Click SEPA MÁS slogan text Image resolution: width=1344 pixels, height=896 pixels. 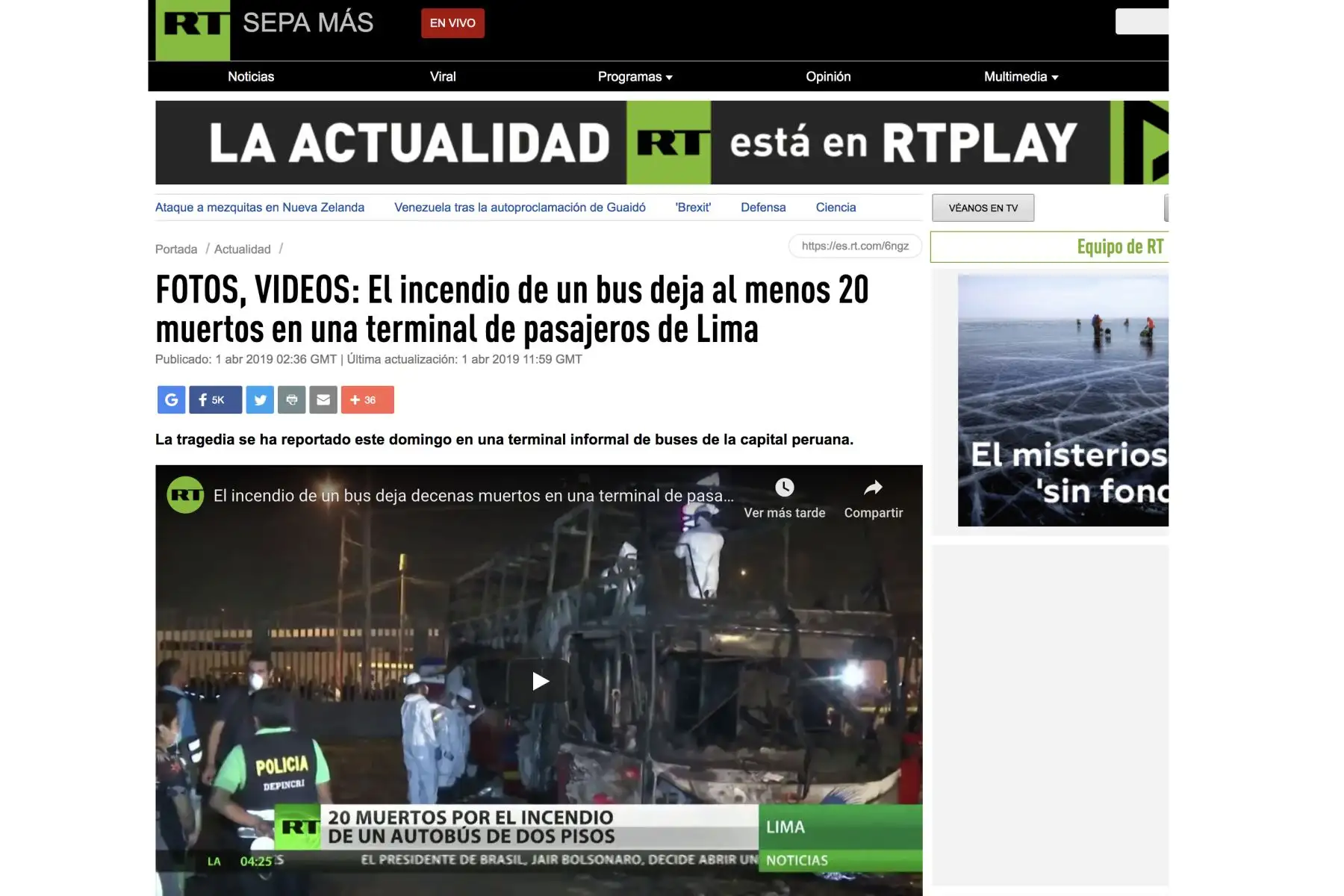(x=308, y=22)
